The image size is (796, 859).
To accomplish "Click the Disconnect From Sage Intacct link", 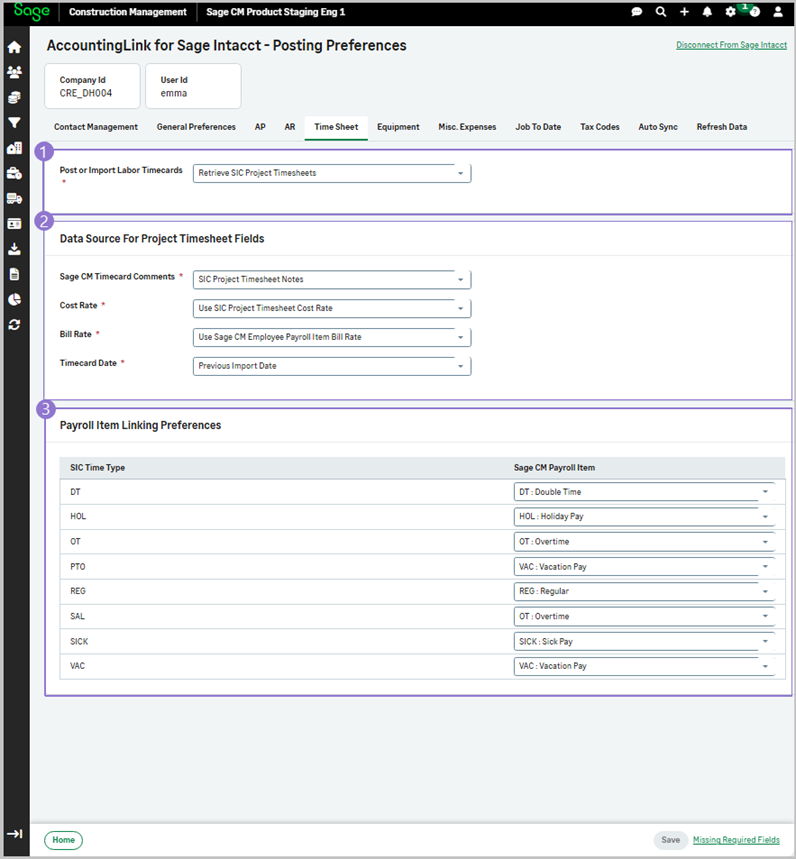I will 731,46.
